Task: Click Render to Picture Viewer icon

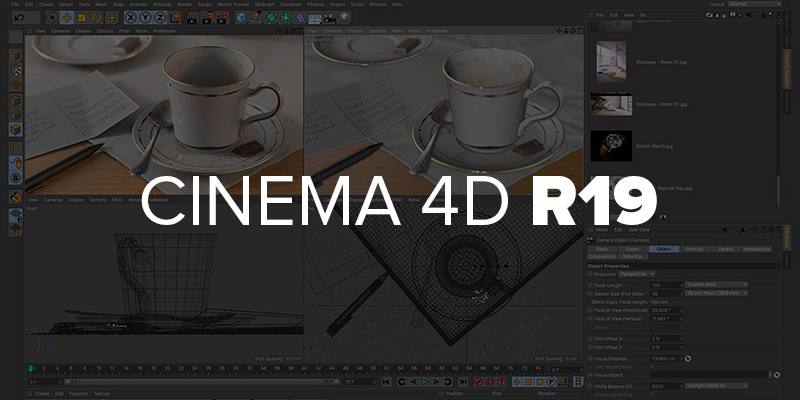Action: (208, 18)
